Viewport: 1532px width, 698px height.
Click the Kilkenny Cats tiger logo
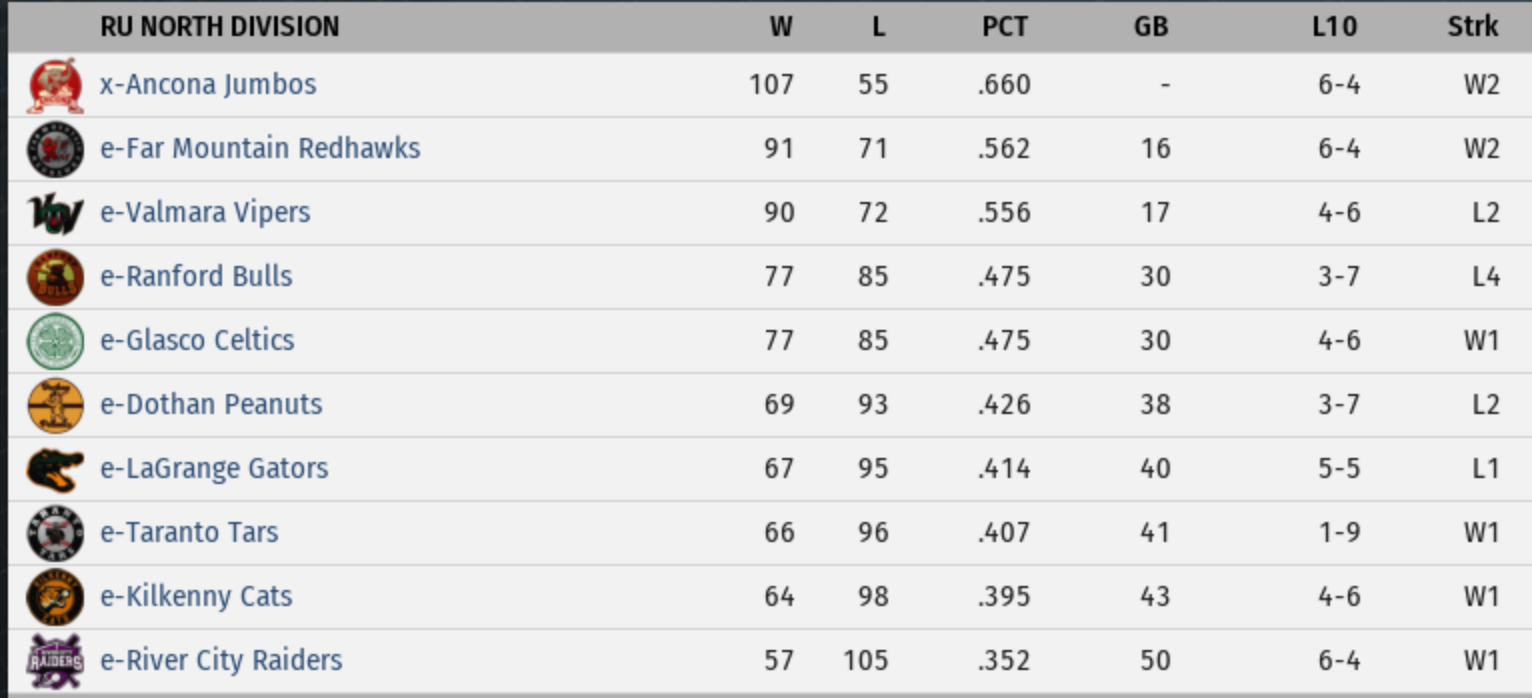coord(55,597)
